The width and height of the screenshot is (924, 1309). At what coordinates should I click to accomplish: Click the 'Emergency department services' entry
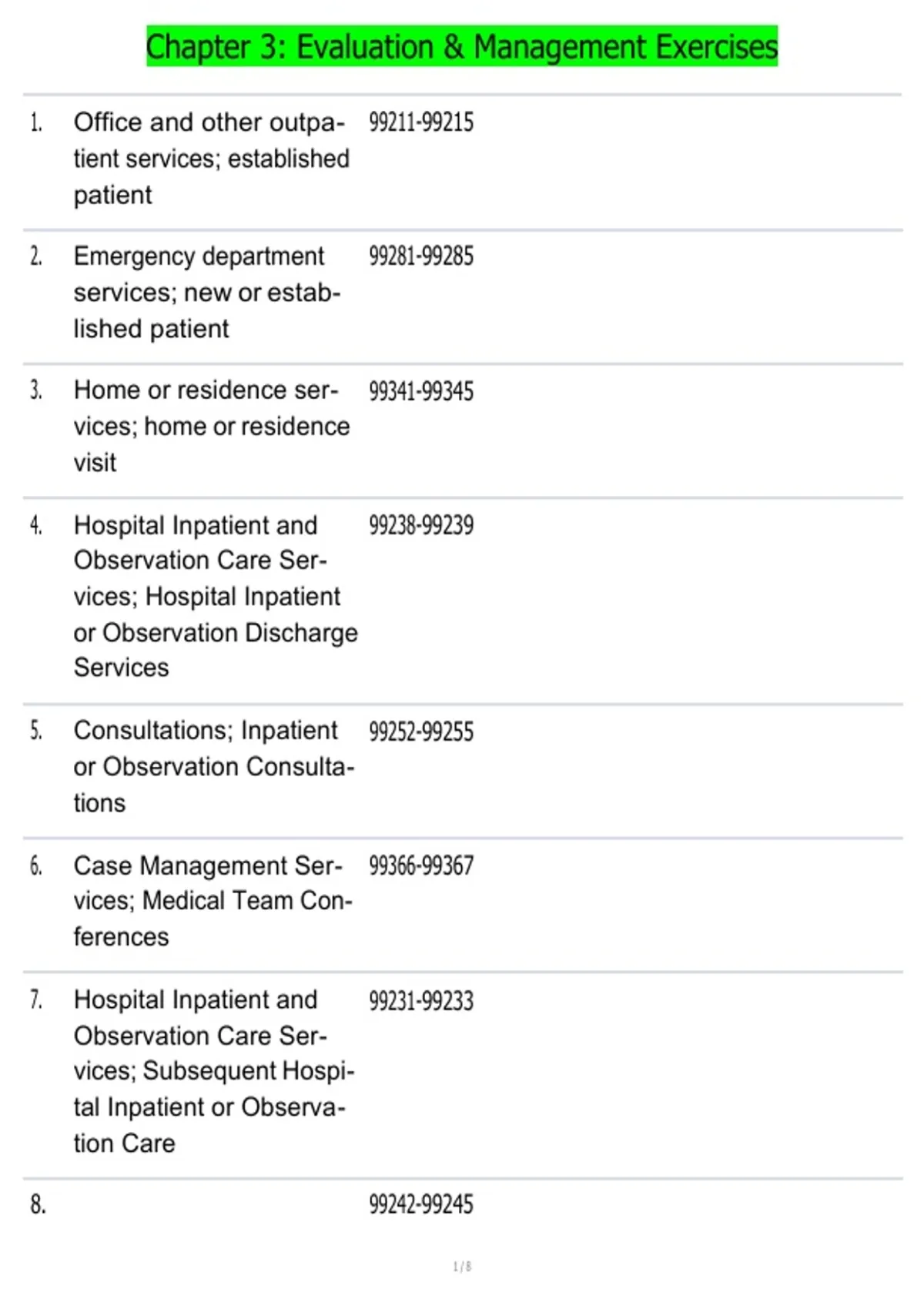pyautogui.click(x=206, y=293)
